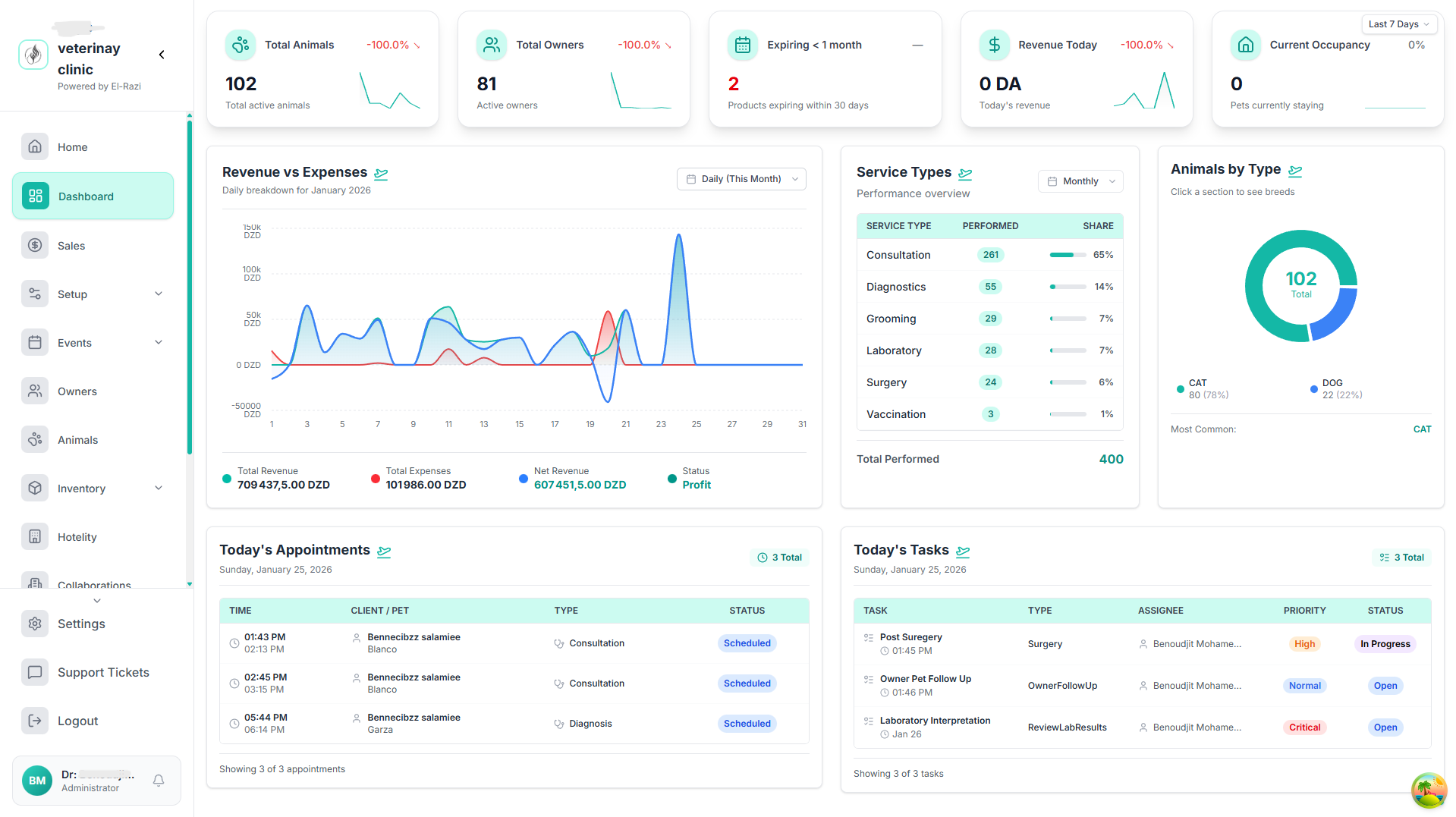Open the Monthly period dropdown

click(1080, 181)
